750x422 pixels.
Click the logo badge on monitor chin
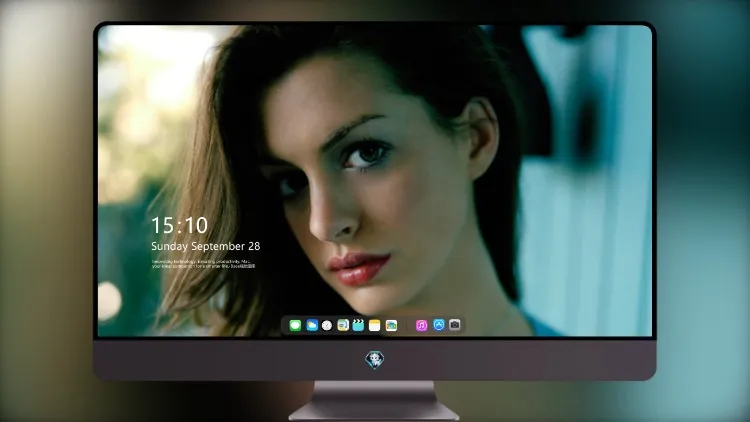[375, 360]
